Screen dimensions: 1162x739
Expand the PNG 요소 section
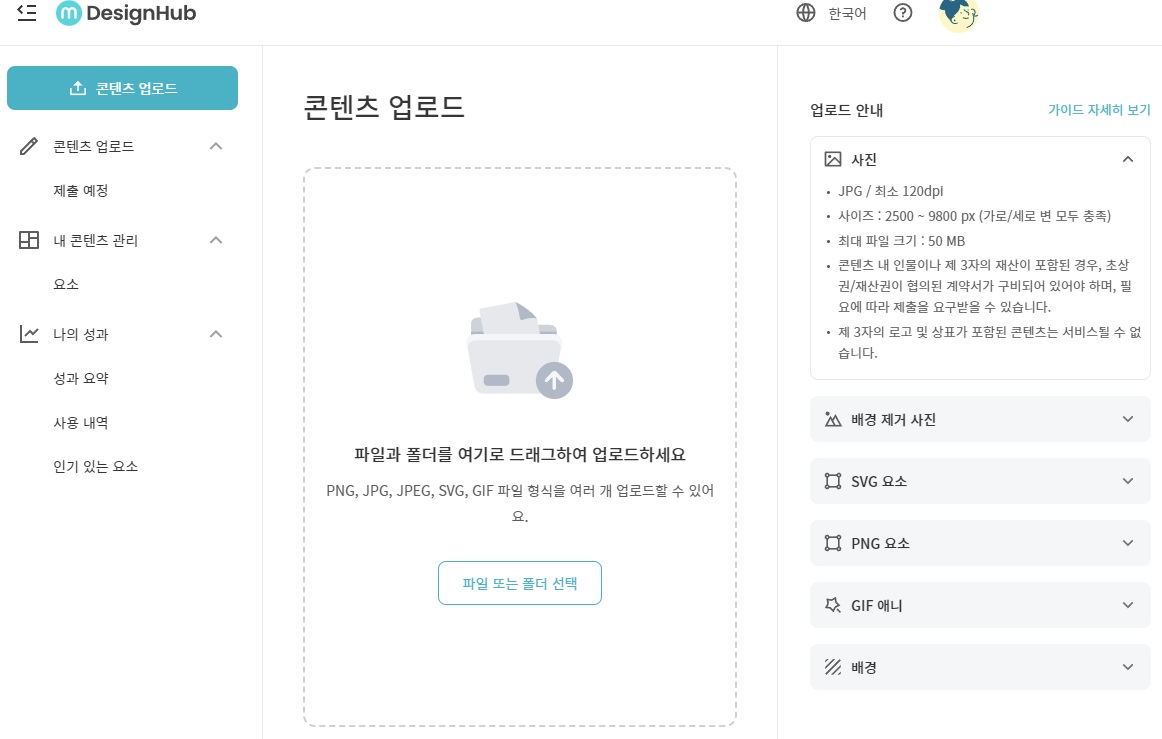tap(1128, 543)
